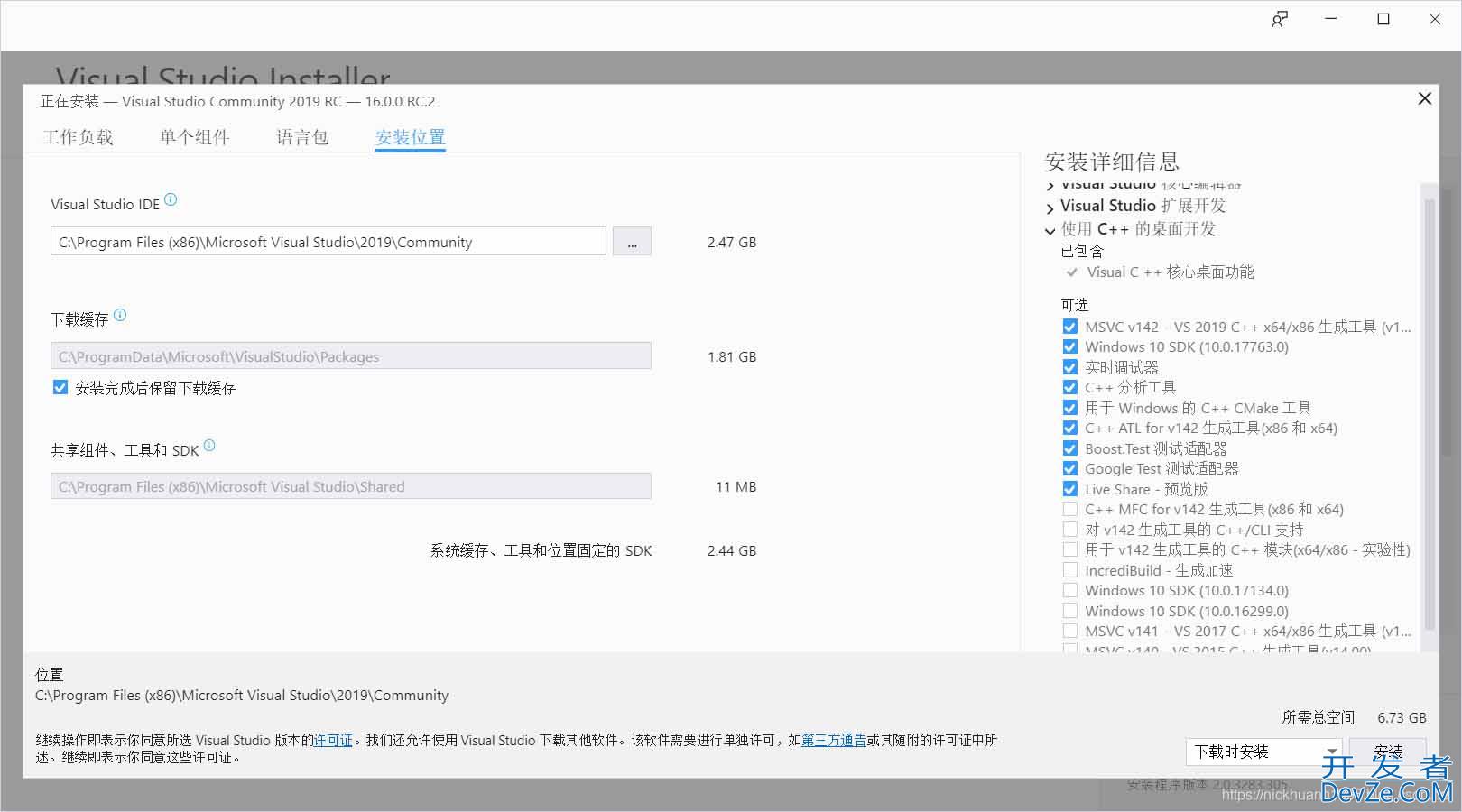Click the feedback icon in the title bar

coord(1280,19)
